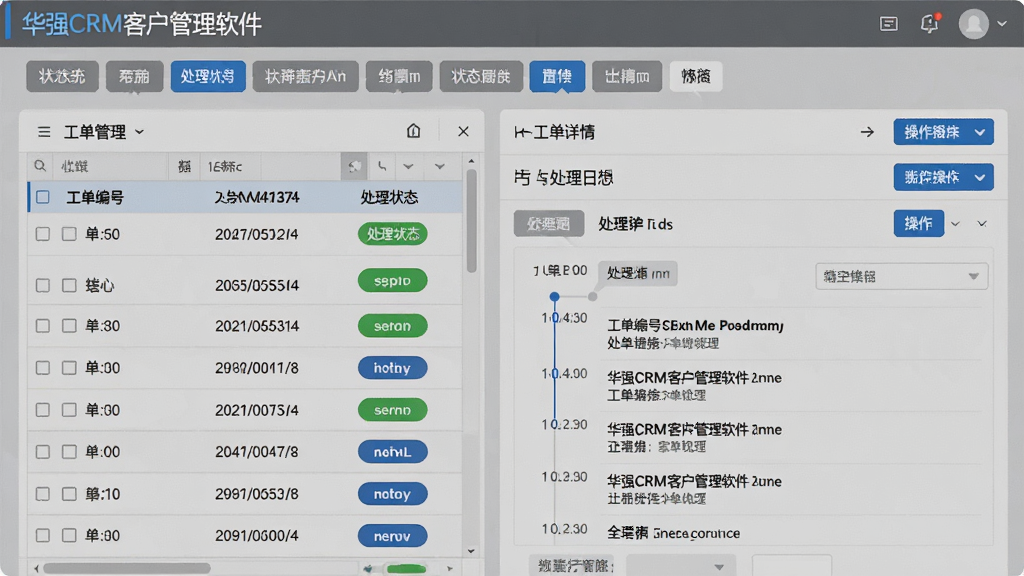Open the message panel icon in header
The width and height of the screenshot is (1024, 576).
coord(888,24)
